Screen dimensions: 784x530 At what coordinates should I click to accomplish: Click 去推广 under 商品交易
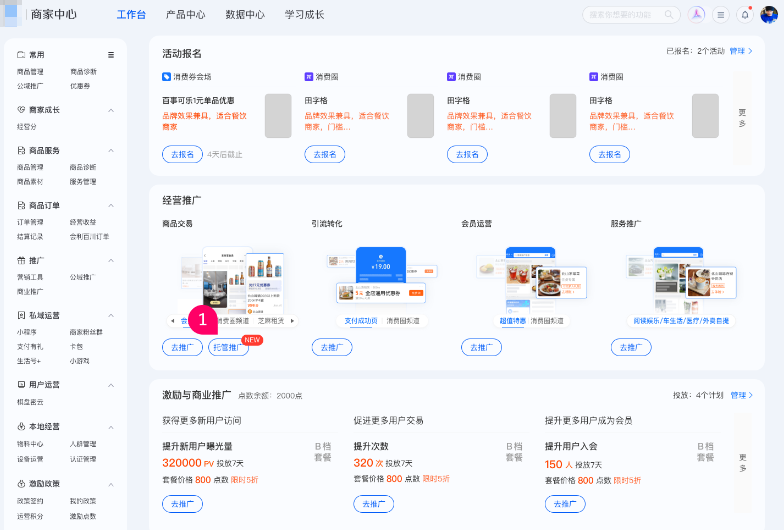[182, 348]
